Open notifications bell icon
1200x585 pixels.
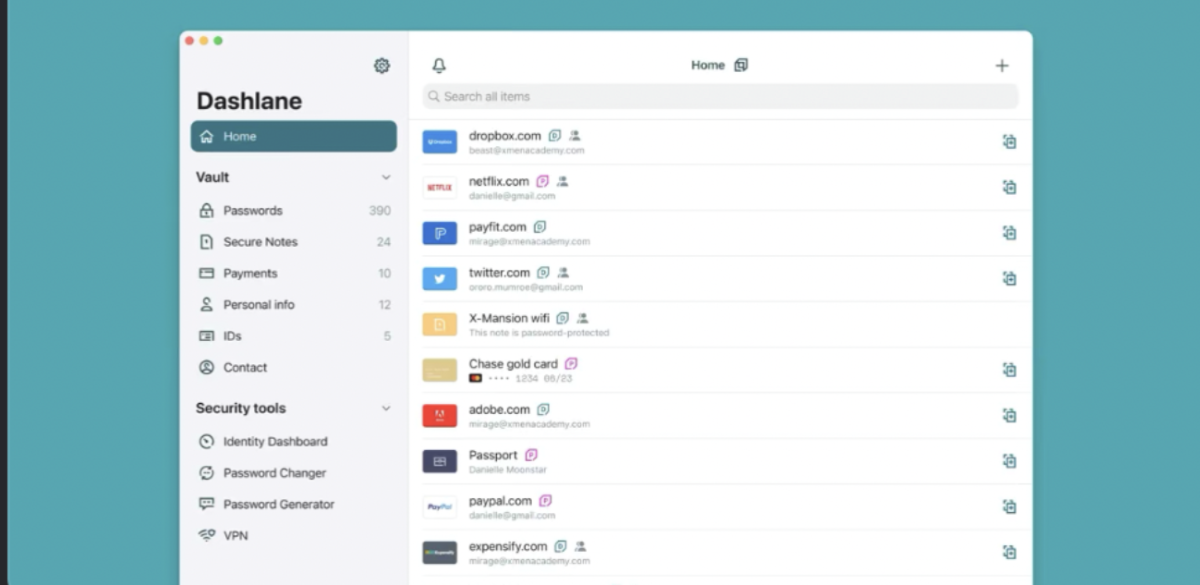coord(439,66)
